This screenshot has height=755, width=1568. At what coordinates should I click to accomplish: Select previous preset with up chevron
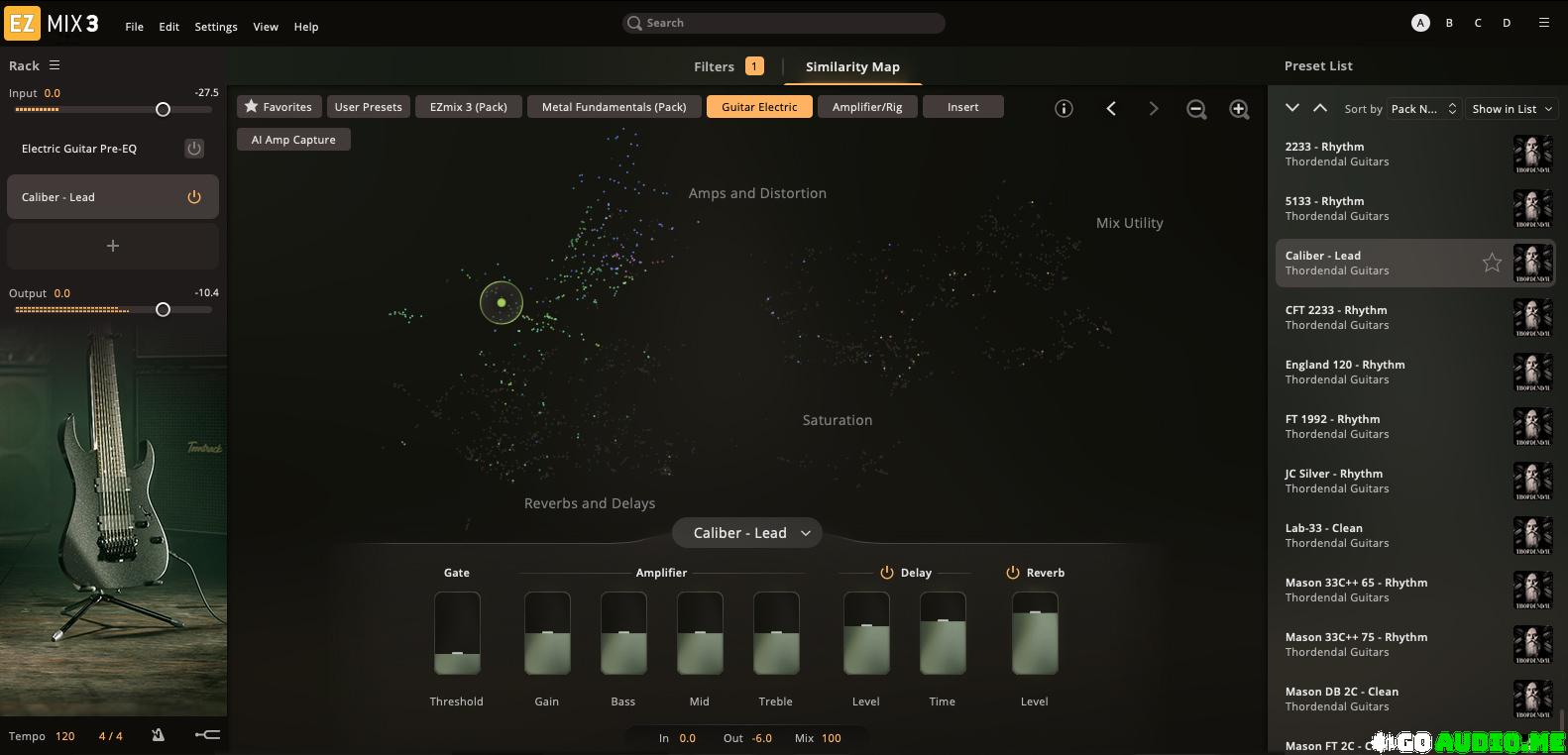click(x=1320, y=108)
